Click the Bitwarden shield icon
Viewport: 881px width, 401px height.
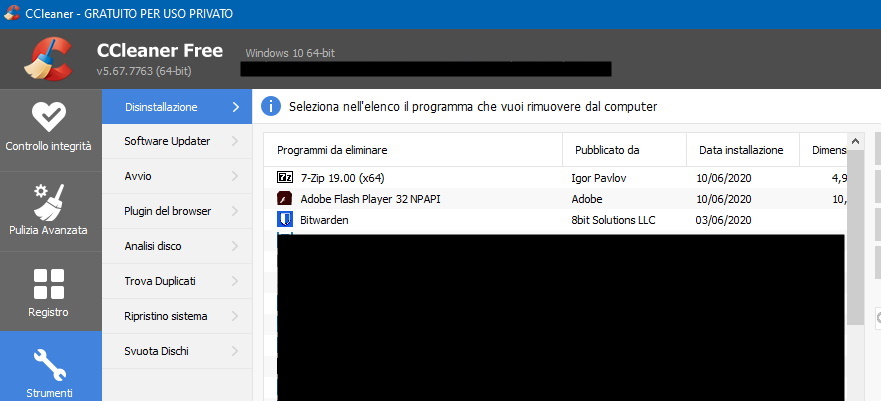[x=285, y=220]
